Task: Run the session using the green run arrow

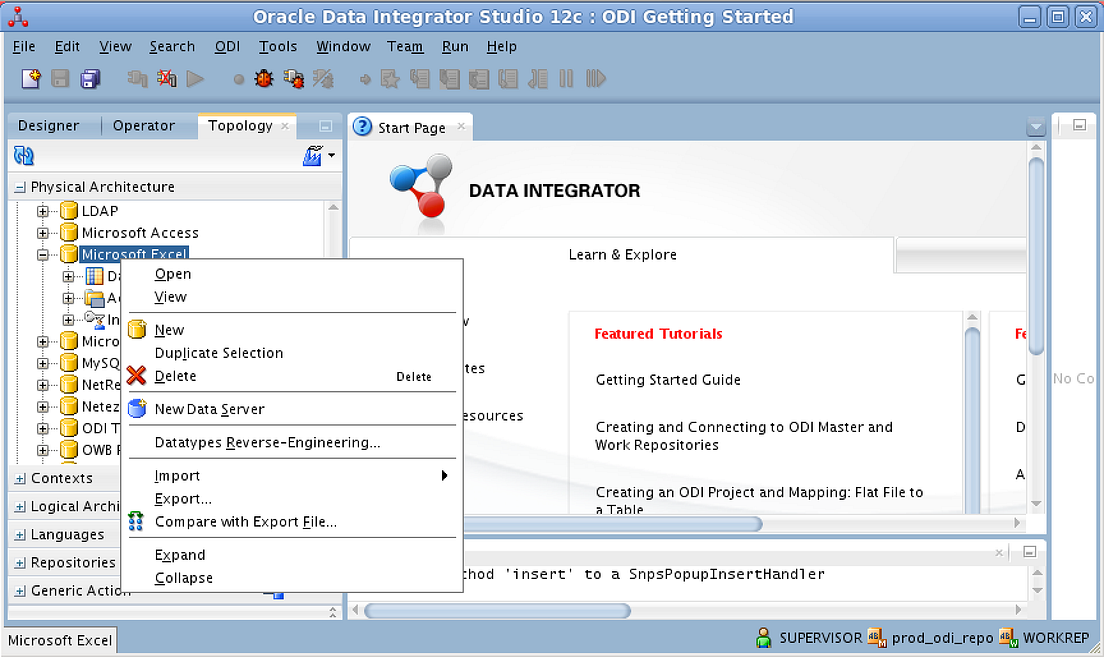Action: click(196, 78)
